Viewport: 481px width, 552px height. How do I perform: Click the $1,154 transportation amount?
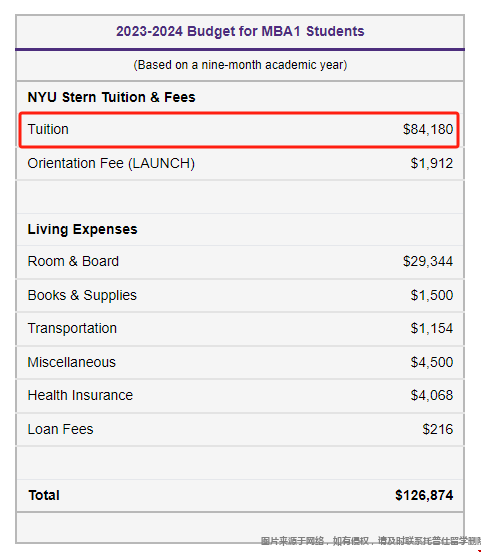pos(432,328)
